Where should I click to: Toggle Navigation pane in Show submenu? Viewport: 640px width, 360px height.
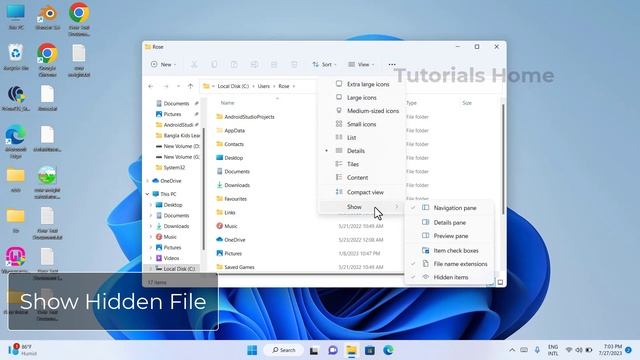(x=449, y=208)
